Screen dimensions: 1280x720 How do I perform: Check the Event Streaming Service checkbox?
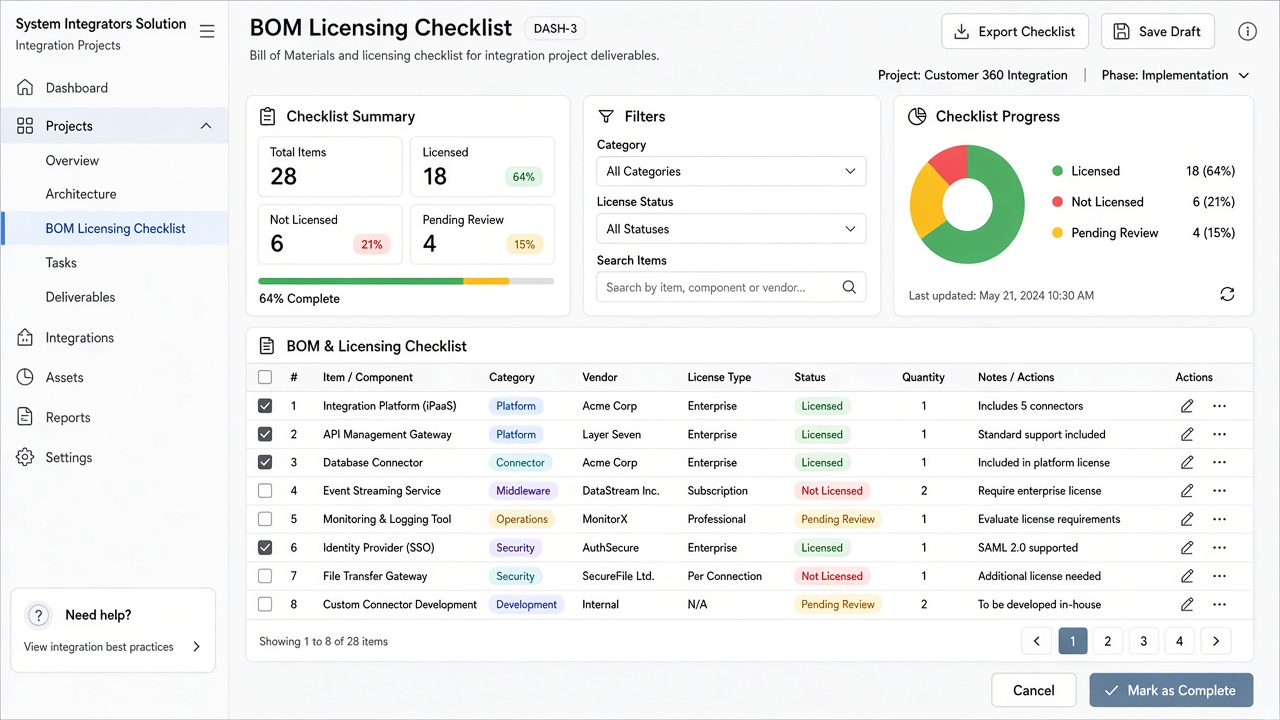265,491
